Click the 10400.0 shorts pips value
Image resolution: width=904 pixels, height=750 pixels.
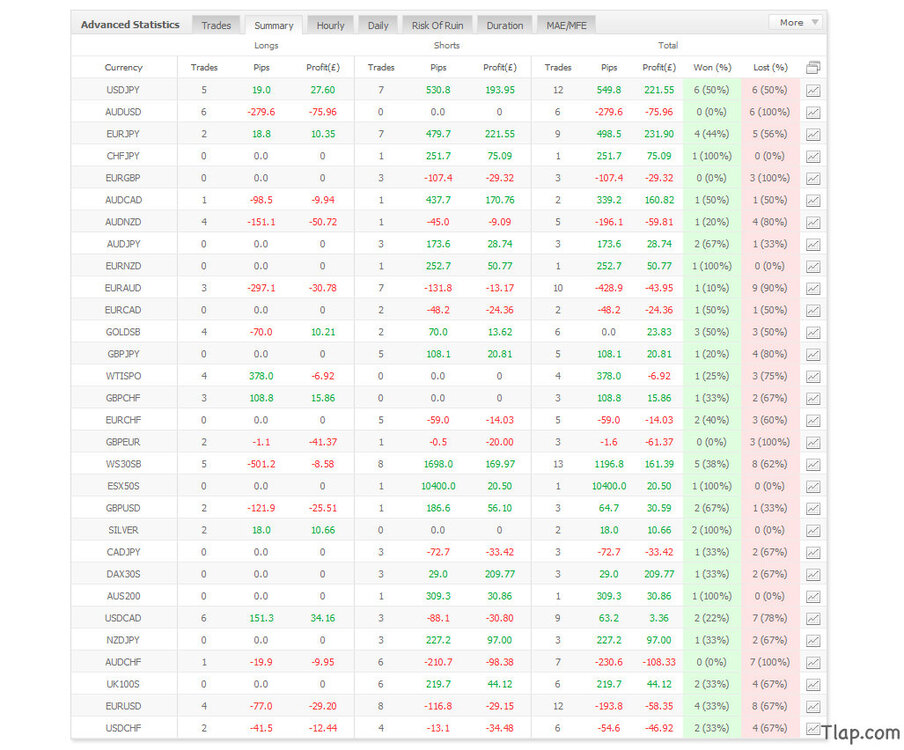pyautogui.click(x=438, y=486)
